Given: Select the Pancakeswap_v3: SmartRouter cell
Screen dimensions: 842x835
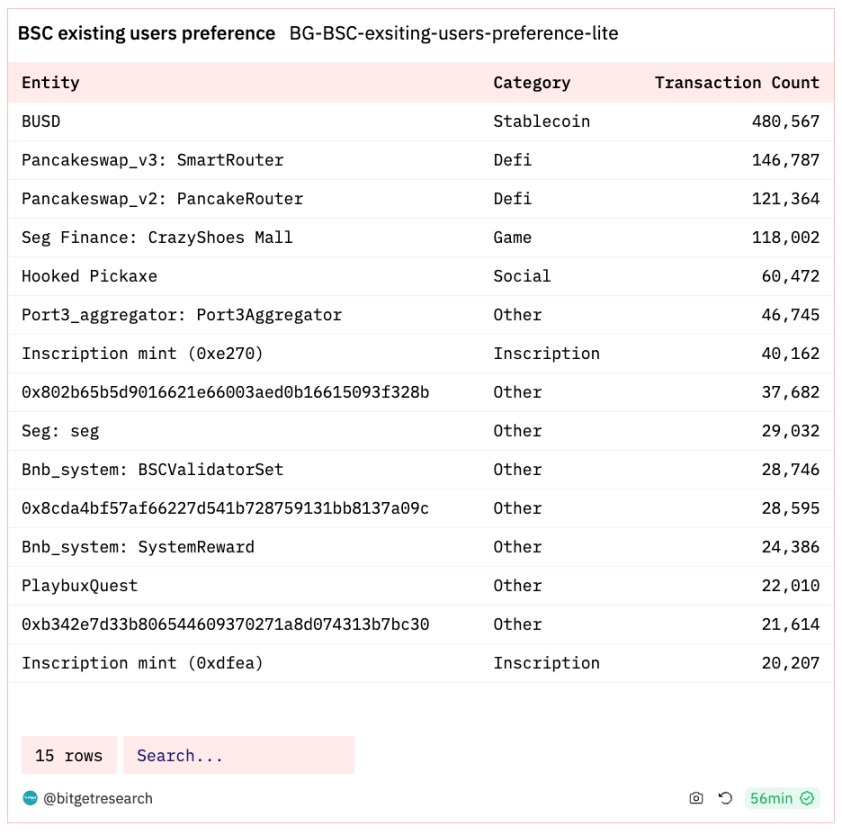Looking at the screenshot, I should [153, 160].
